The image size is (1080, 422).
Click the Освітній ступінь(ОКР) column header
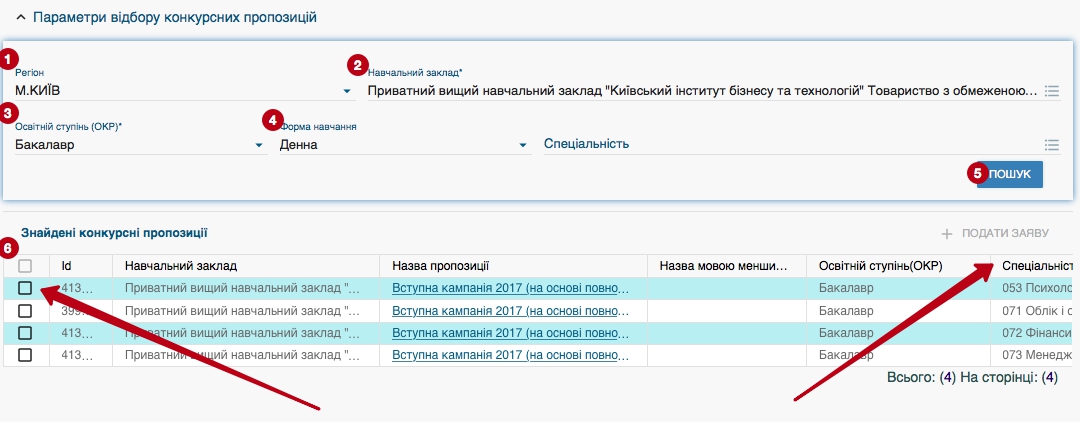click(x=880, y=266)
